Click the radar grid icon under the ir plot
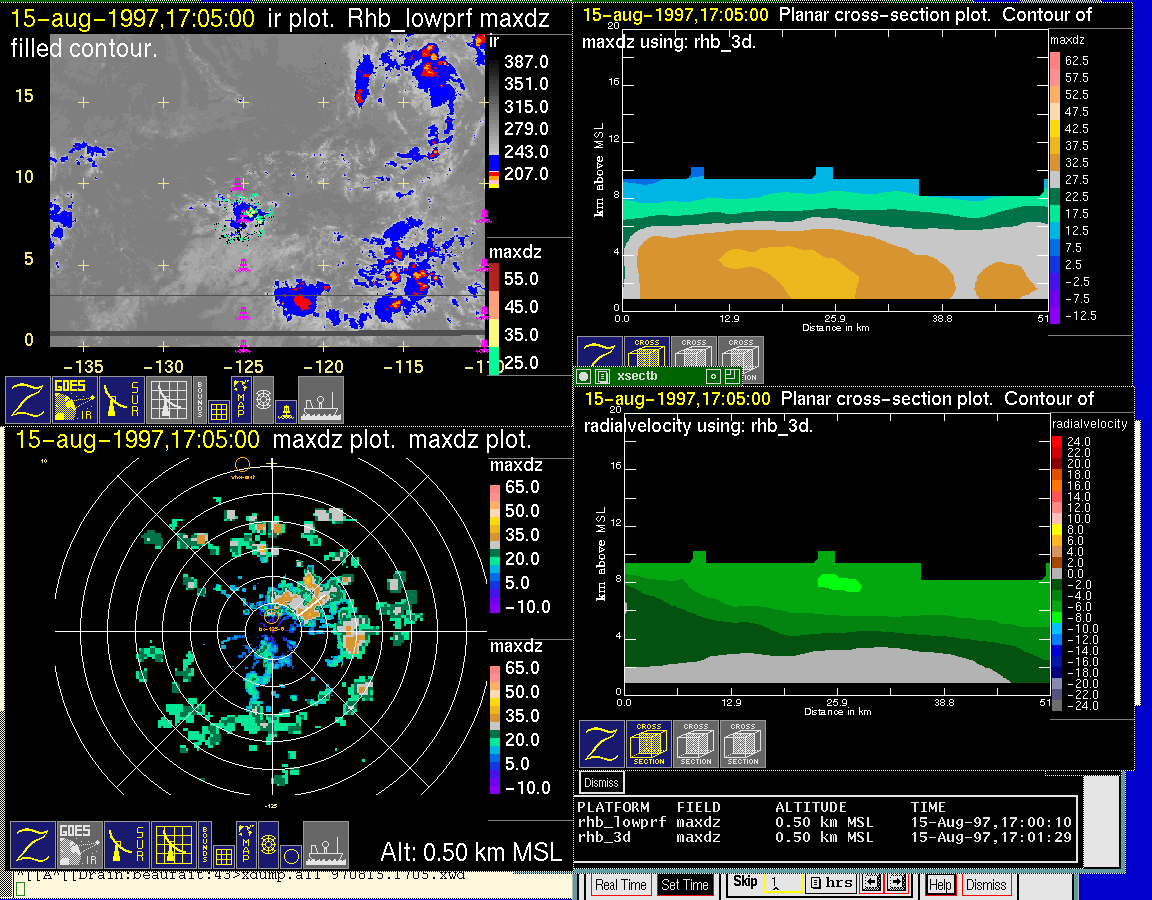Screen dimensions: 1152x900 pyautogui.click(x=168, y=399)
